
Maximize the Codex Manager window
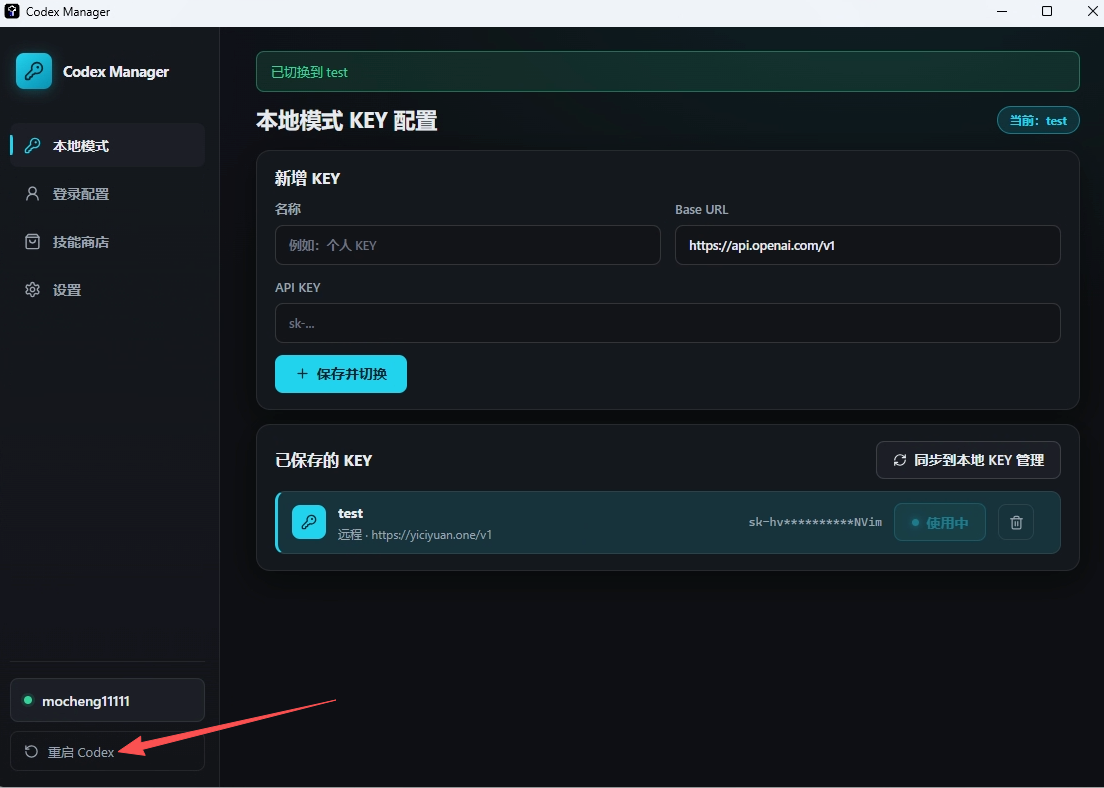click(x=1047, y=11)
